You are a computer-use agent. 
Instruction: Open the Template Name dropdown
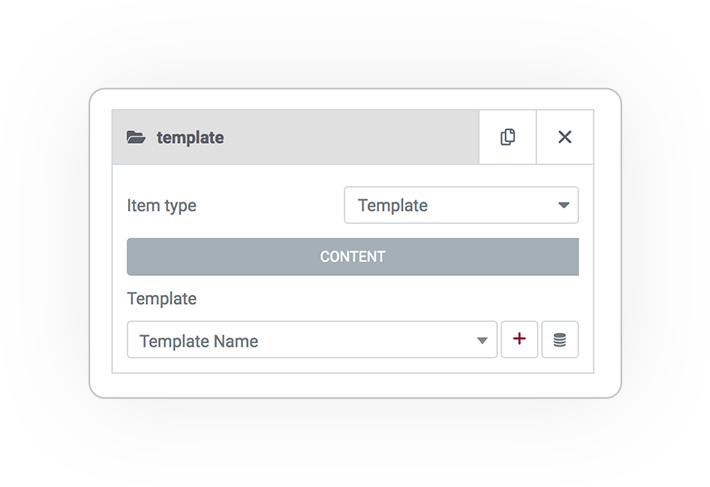tap(312, 339)
